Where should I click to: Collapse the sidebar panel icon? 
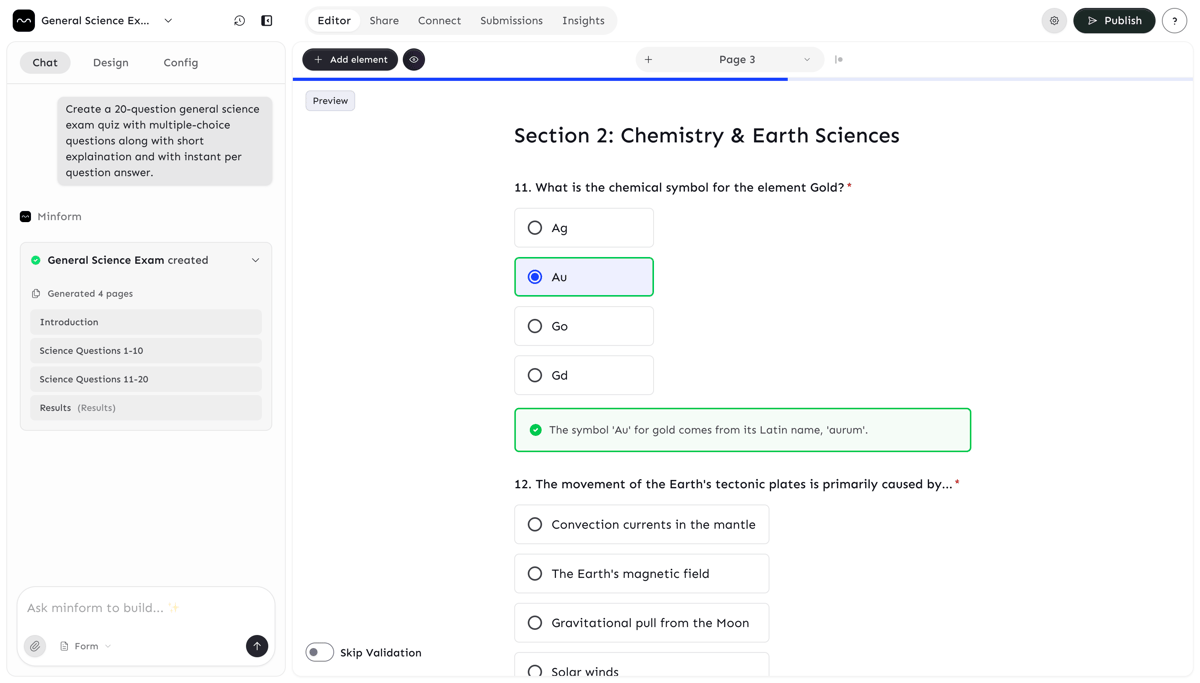(267, 21)
